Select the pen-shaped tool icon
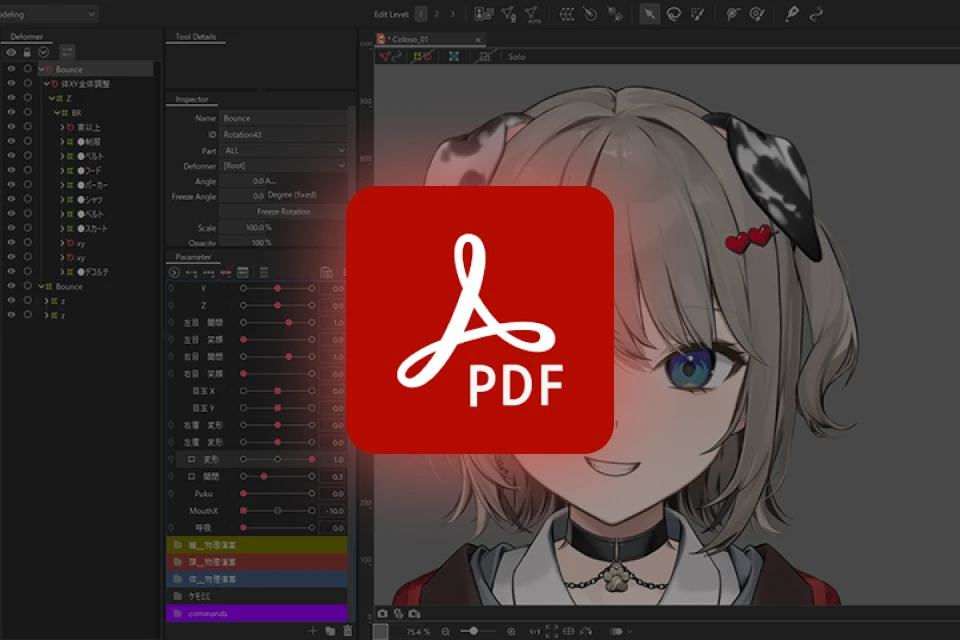This screenshot has width=960, height=640. click(x=792, y=14)
